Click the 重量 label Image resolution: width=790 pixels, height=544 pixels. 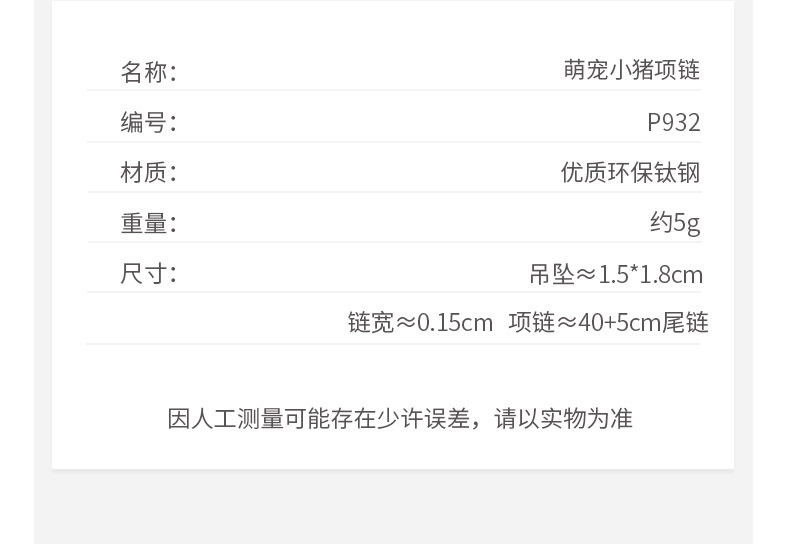click(x=148, y=223)
